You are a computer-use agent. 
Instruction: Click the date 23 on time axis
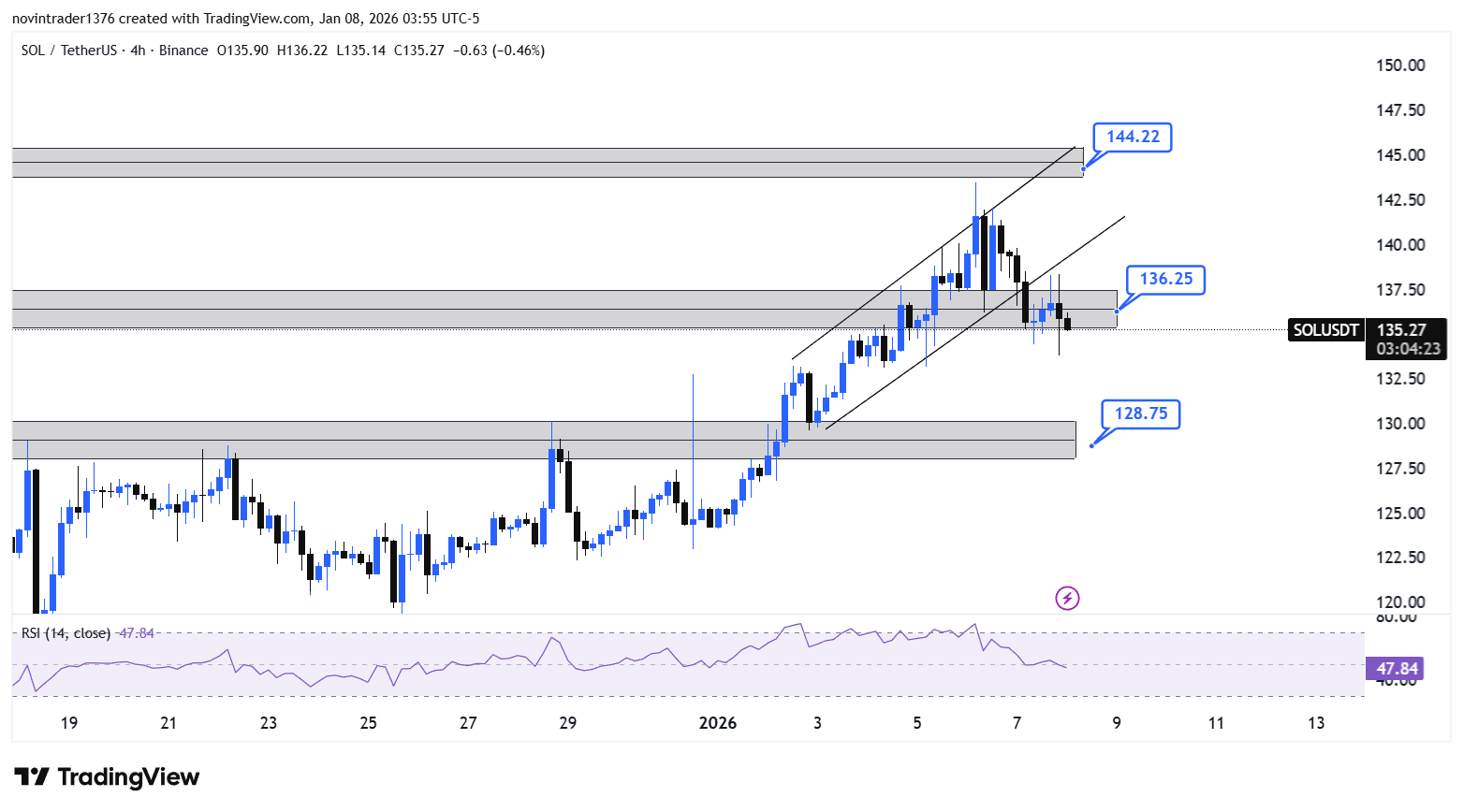[269, 723]
